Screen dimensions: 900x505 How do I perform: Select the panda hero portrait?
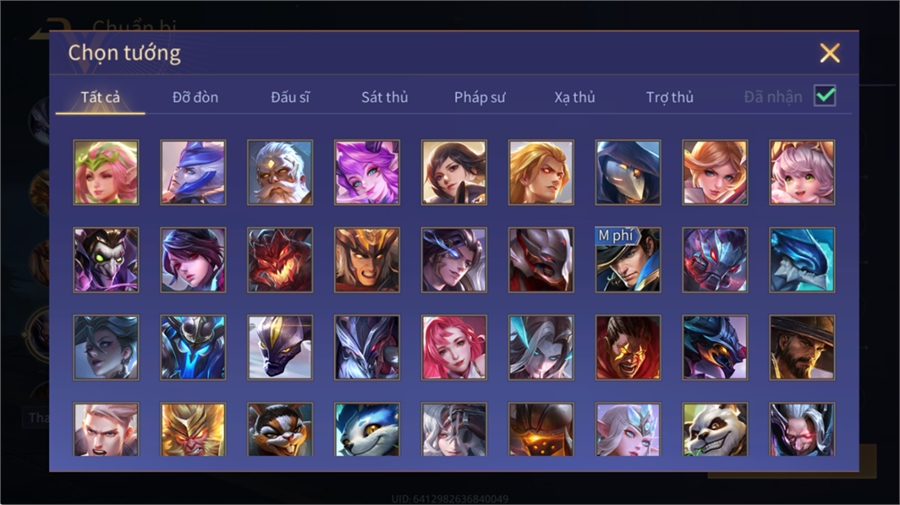pos(715,429)
